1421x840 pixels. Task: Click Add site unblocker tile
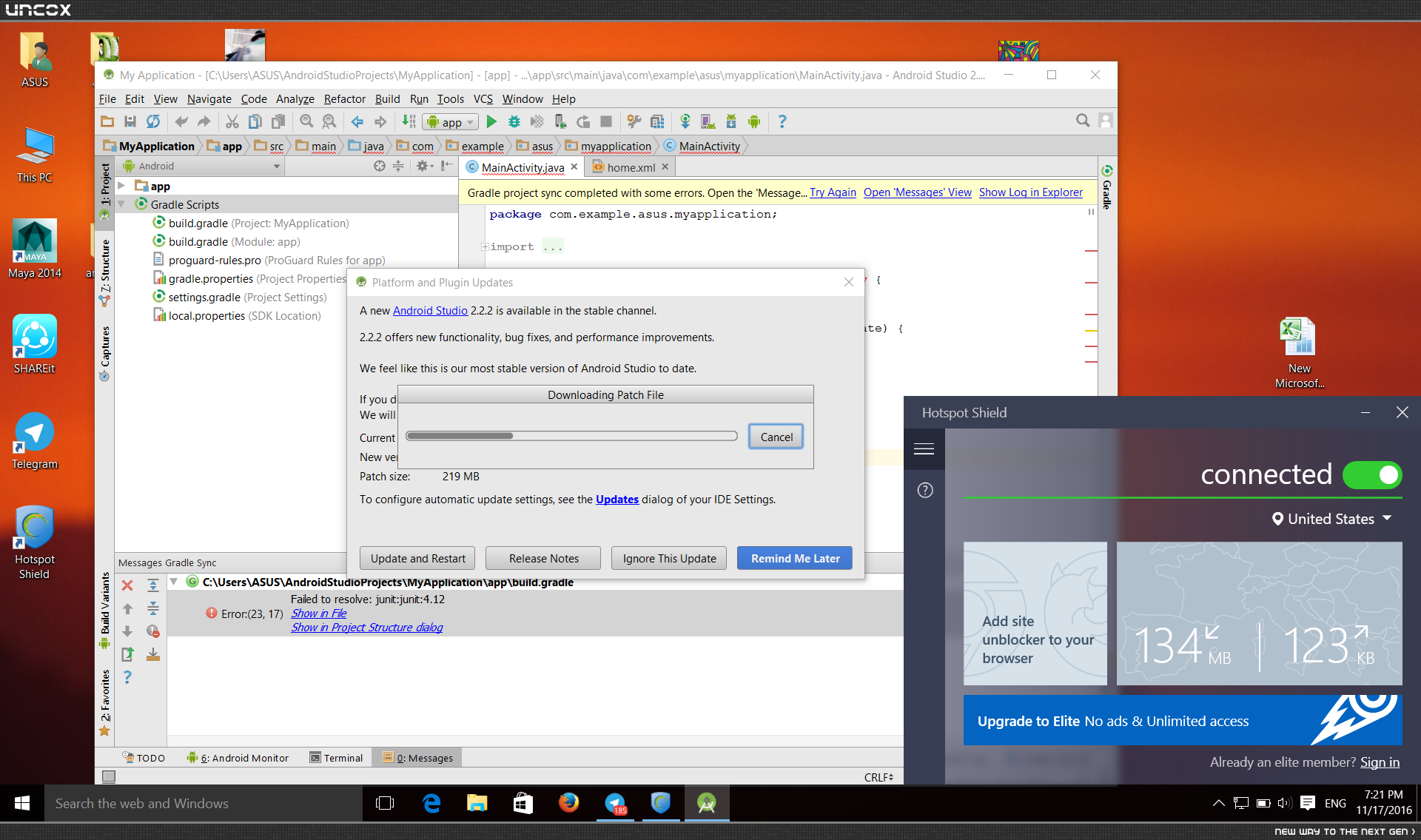[x=1035, y=614]
